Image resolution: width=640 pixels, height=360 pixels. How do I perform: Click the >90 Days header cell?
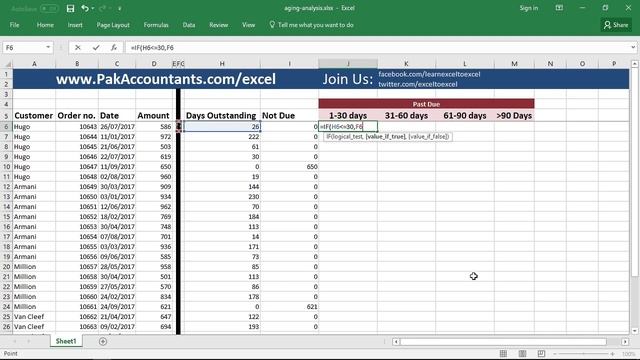(514, 116)
